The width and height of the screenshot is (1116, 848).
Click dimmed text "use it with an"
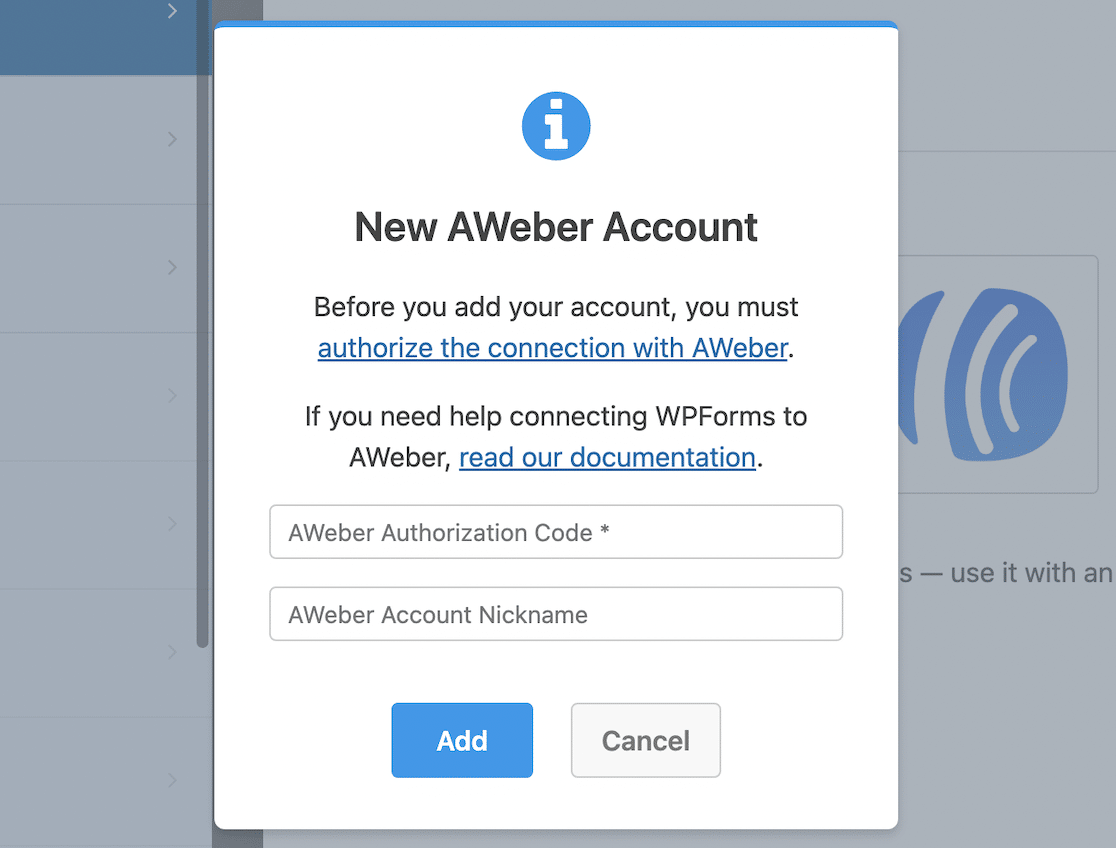(x=1031, y=572)
